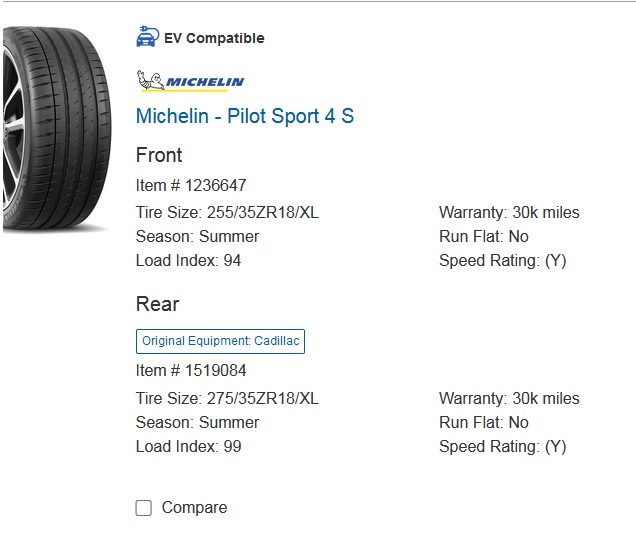Click the front Run Flat: No text
Viewport: 636px width, 539px height.
(x=484, y=236)
